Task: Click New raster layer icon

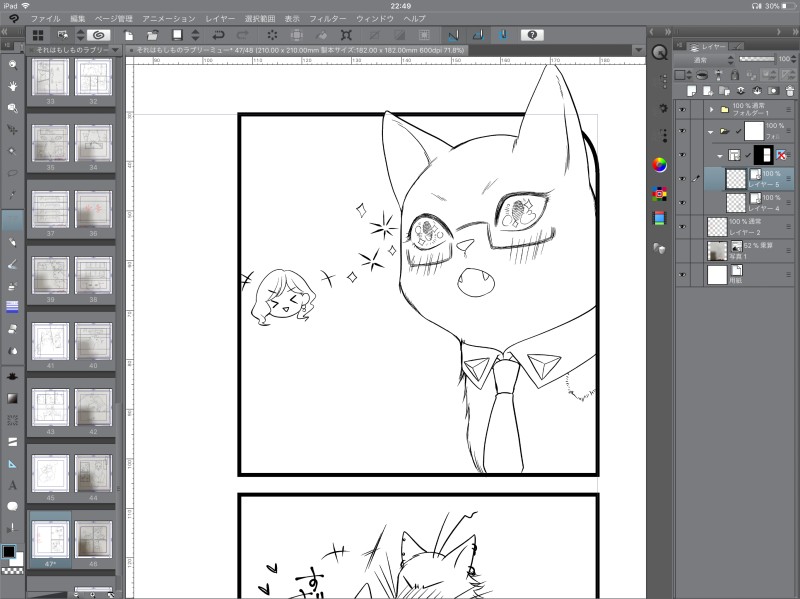Action: pyautogui.click(x=691, y=91)
